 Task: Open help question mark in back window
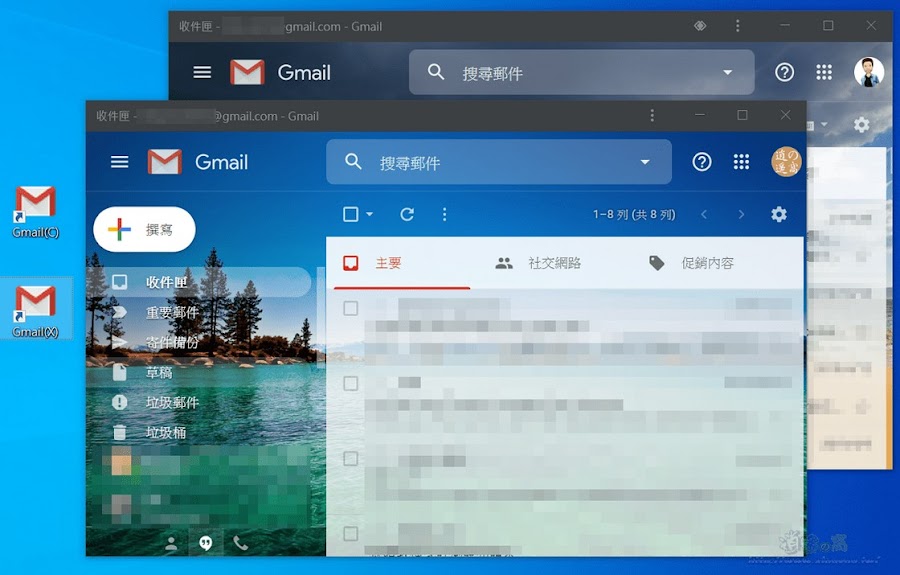tap(784, 72)
